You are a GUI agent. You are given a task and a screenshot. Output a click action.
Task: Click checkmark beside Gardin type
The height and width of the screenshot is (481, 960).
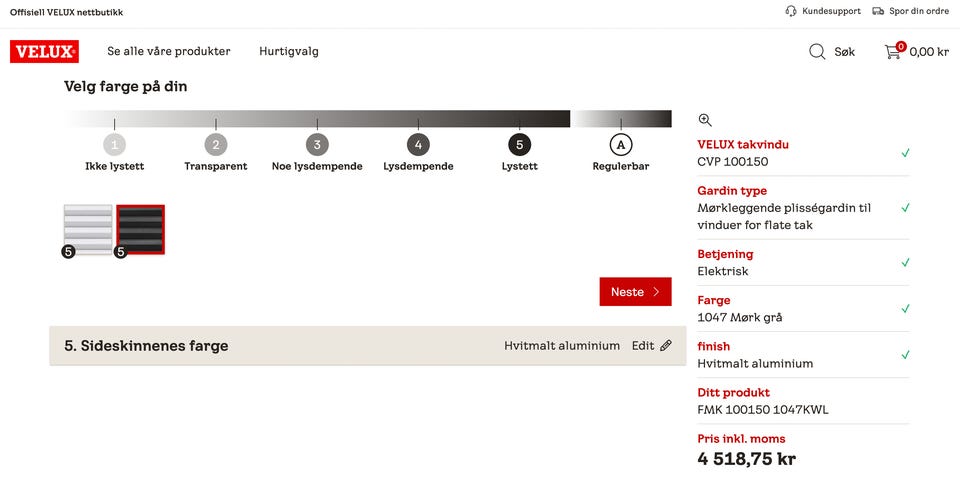(905, 208)
